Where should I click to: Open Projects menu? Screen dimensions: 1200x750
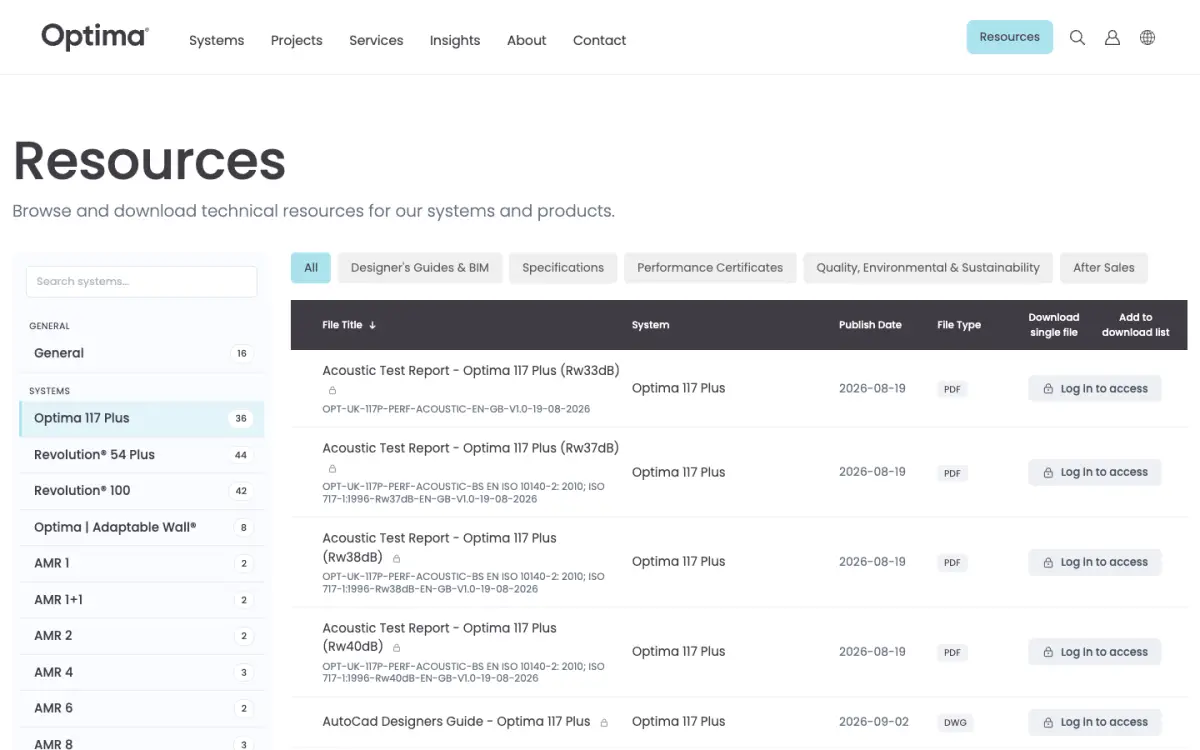(297, 40)
